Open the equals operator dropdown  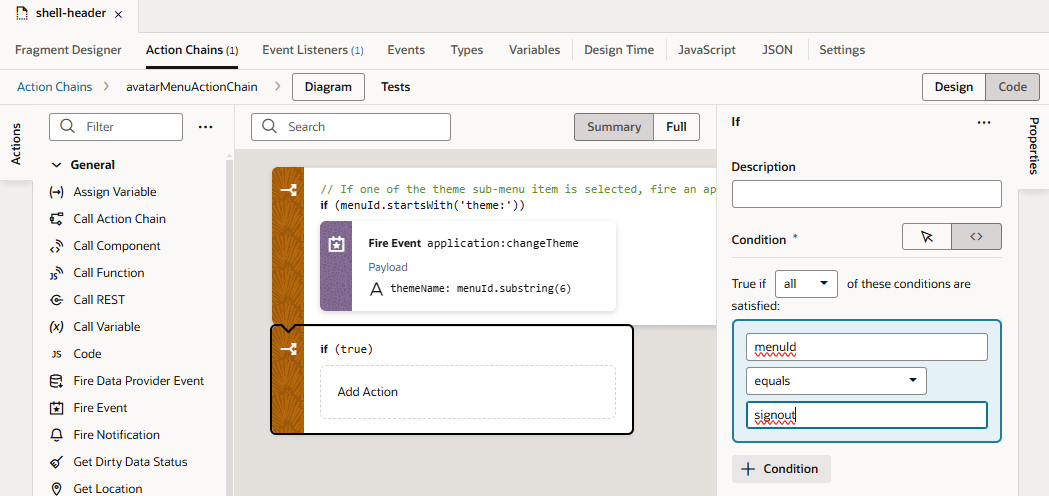click(x=836, y=380)
